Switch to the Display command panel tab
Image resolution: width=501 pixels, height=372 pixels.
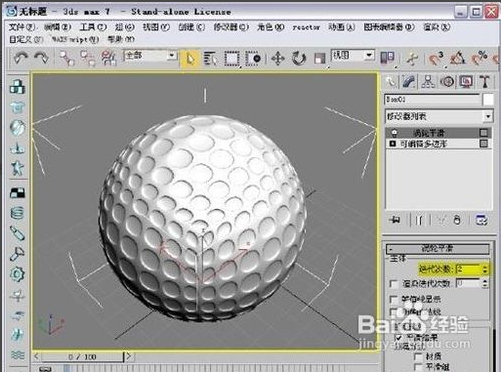(x=466, y=81)
